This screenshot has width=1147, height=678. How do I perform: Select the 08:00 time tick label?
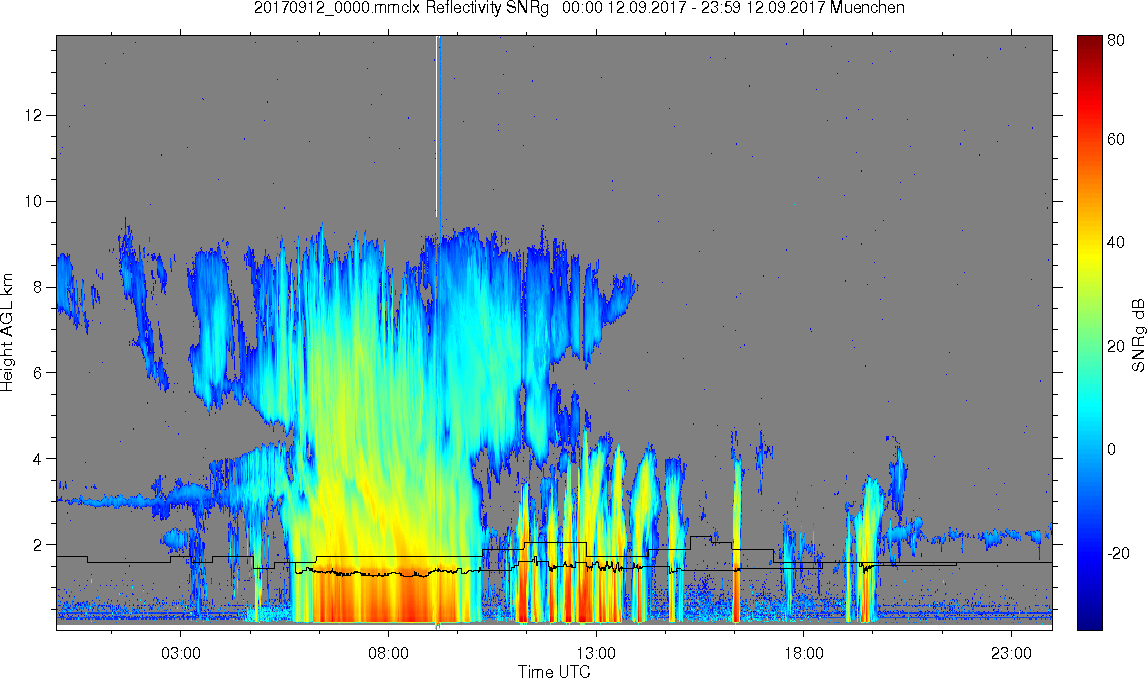(388, 653)
